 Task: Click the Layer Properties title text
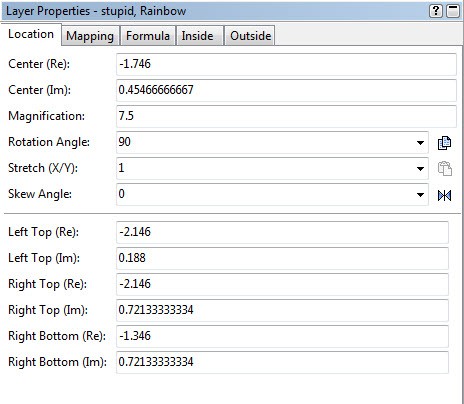(x=96, y=11)
